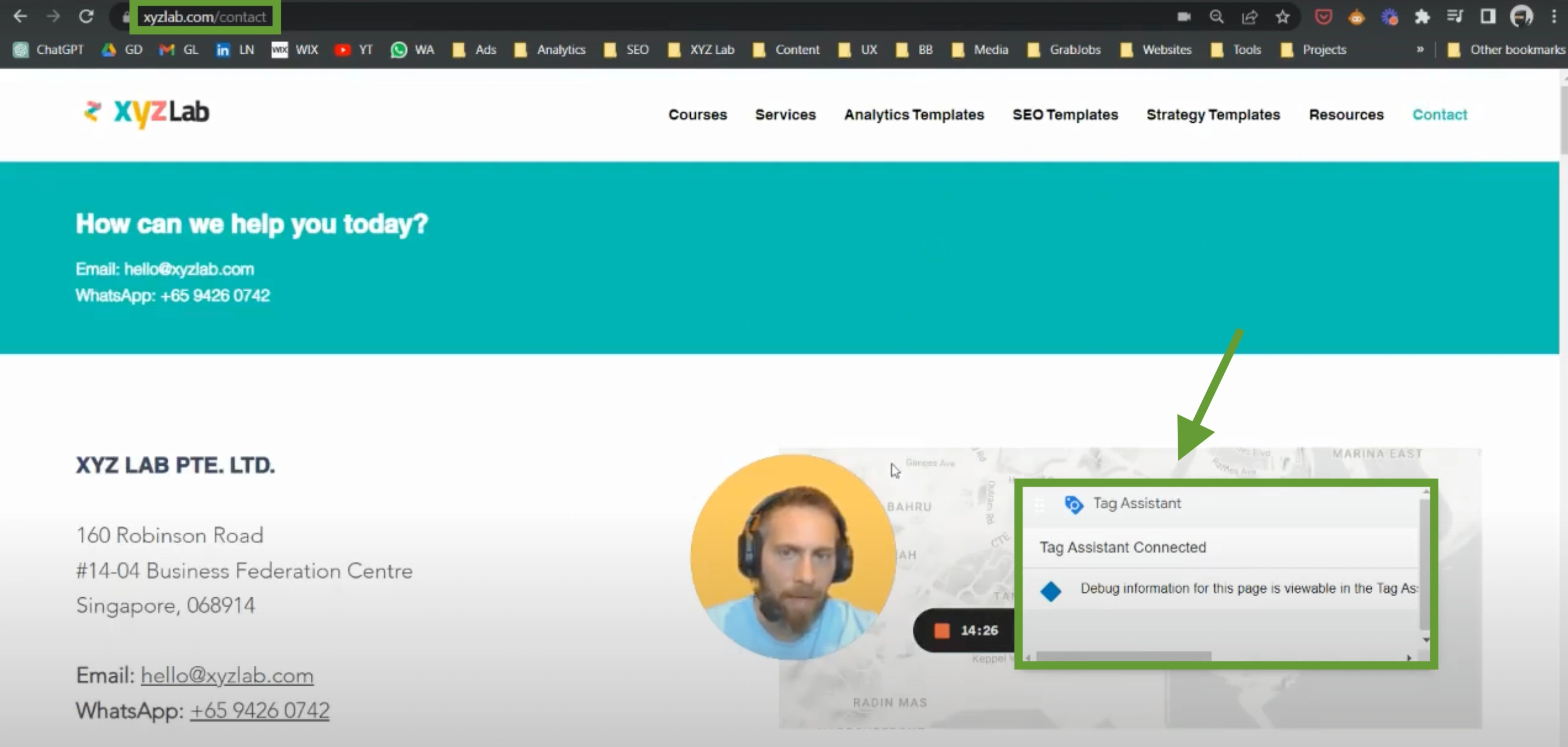Click the address bar URL xyzlab.com/contact

[205, 17]
